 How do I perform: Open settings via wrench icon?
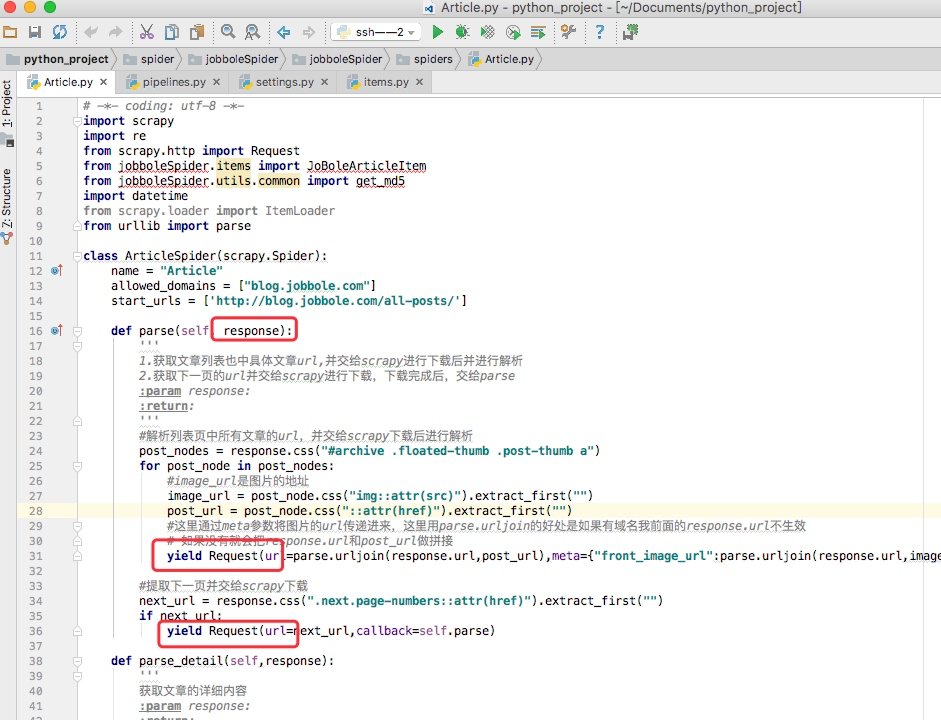[x=568, y=32]
